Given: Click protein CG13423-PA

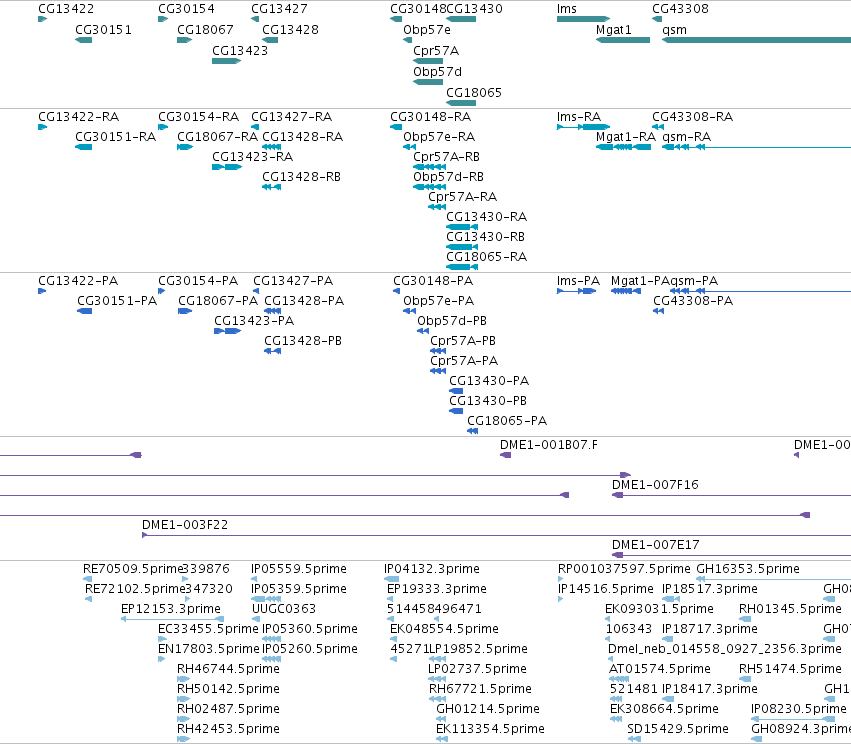Looking at the screenshot, I should 227,332.
